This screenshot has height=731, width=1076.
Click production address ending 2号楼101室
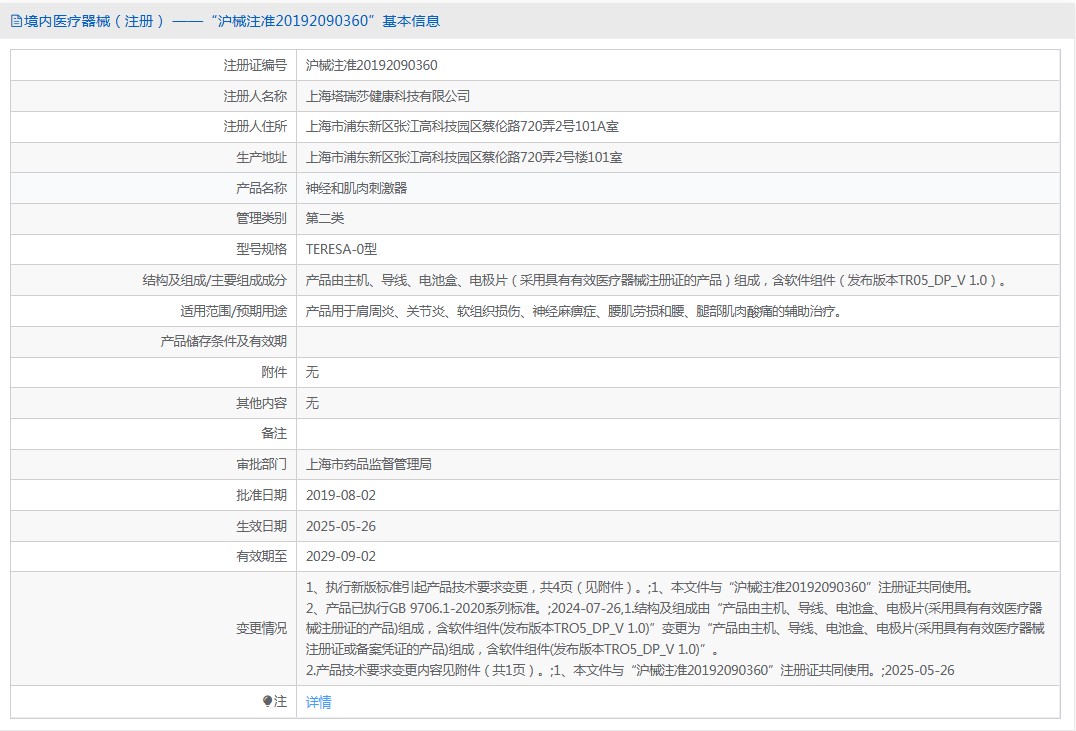tap(464, 157)
